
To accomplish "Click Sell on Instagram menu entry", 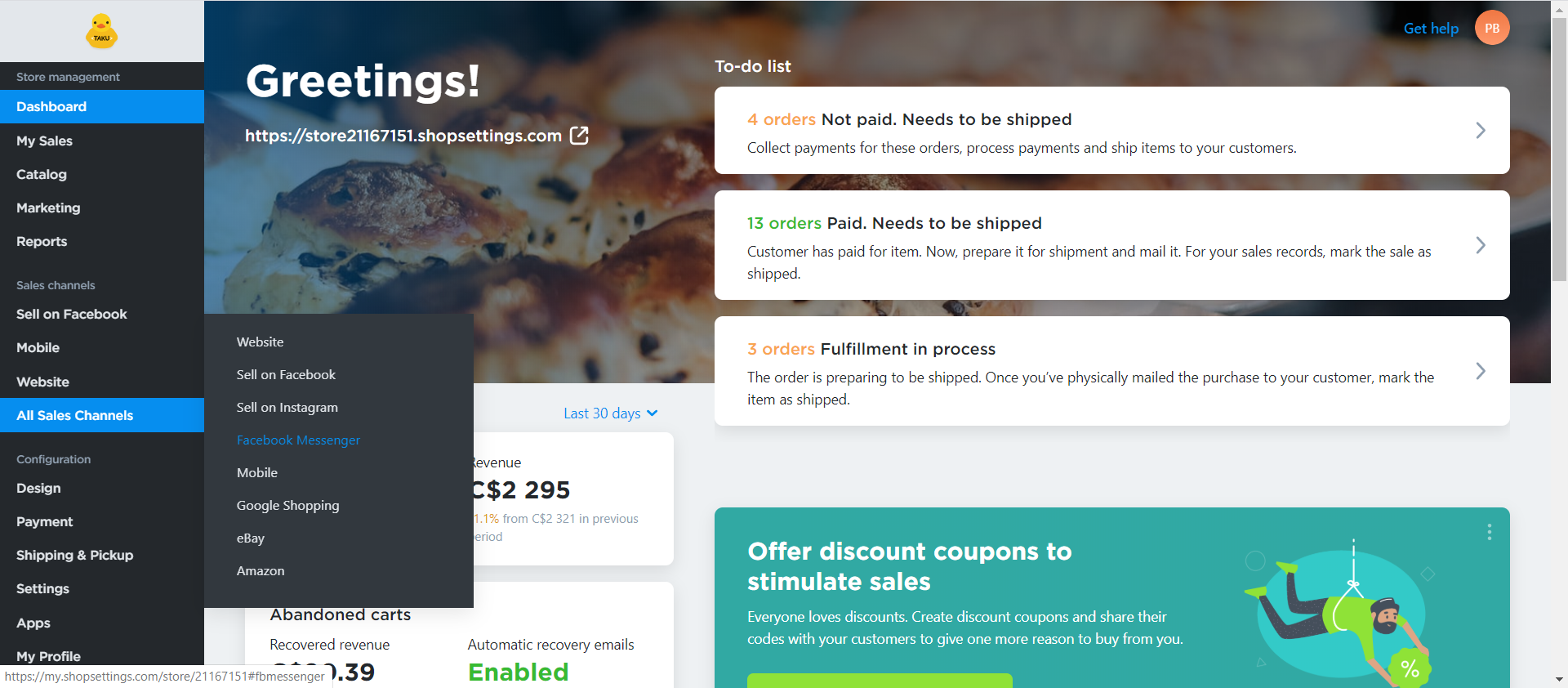I will [287, 407].
